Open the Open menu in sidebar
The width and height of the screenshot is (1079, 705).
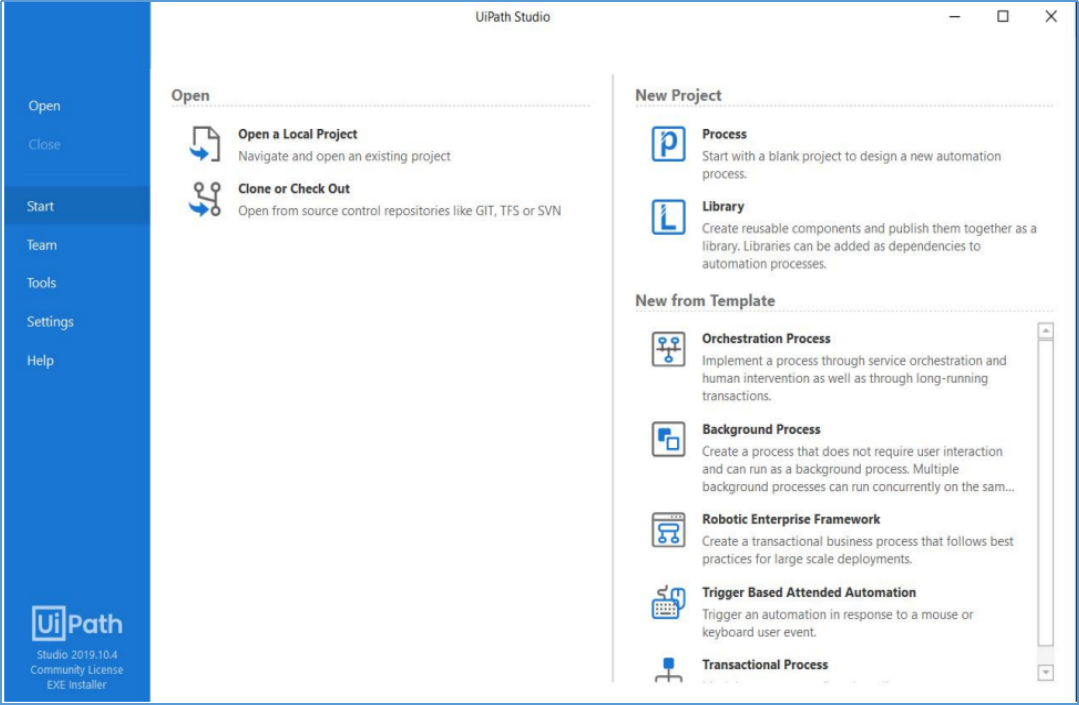44,106
